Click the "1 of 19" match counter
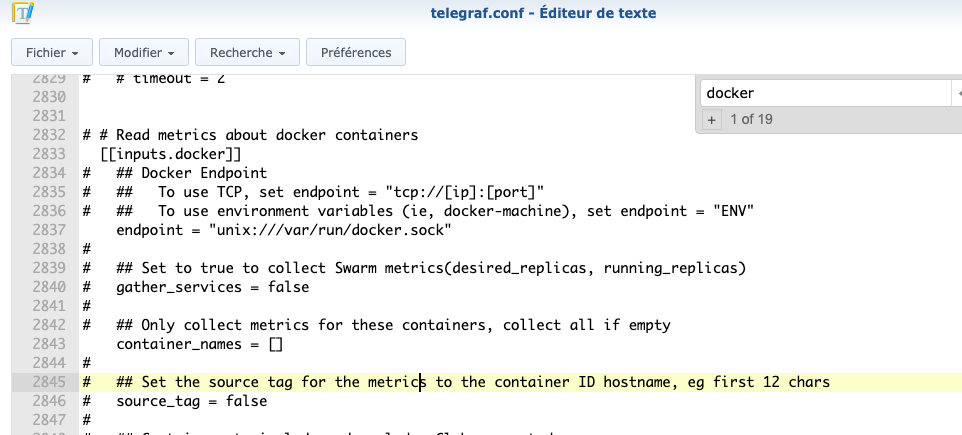 [751, 120]
